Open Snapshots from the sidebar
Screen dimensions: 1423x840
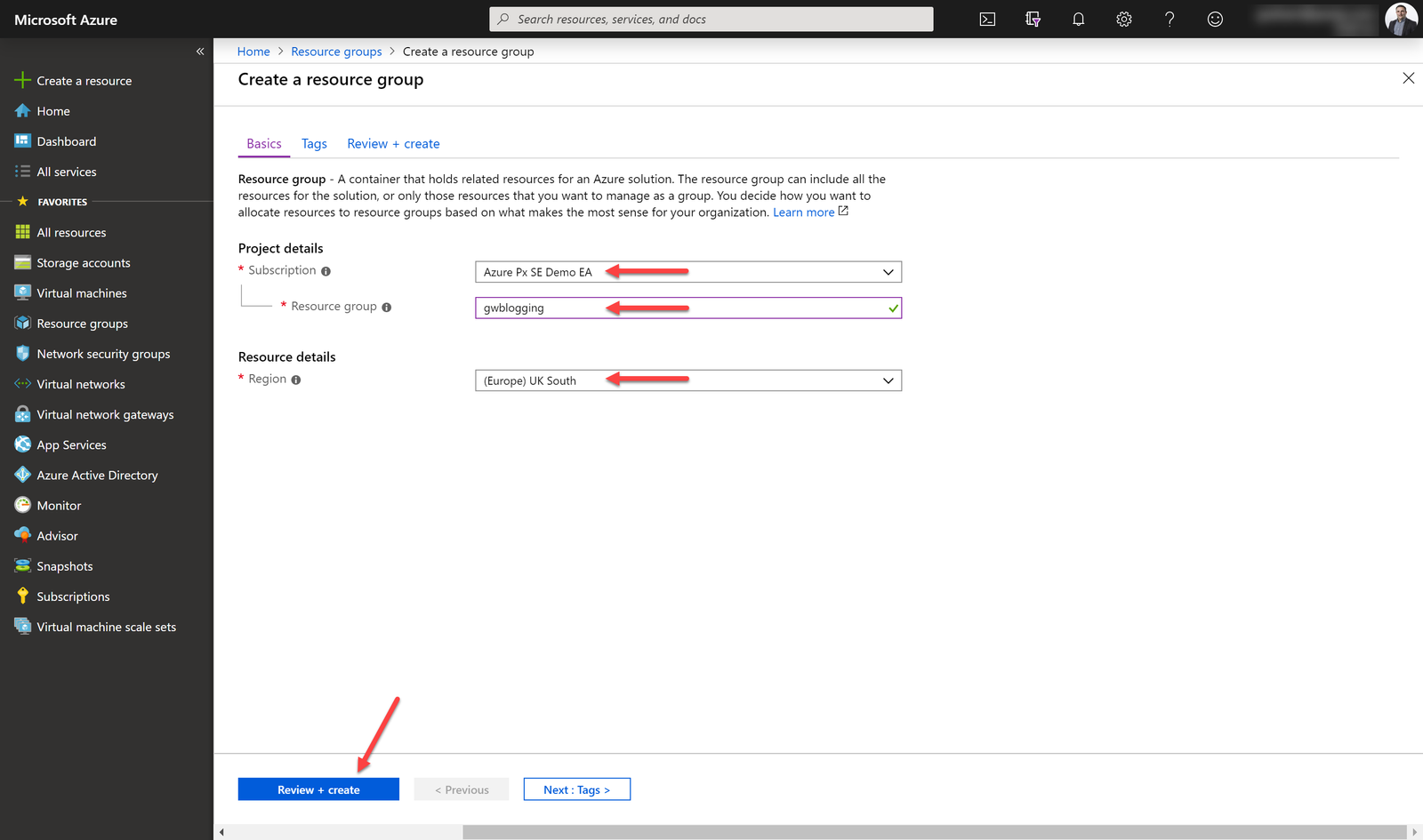coord(64,565)
